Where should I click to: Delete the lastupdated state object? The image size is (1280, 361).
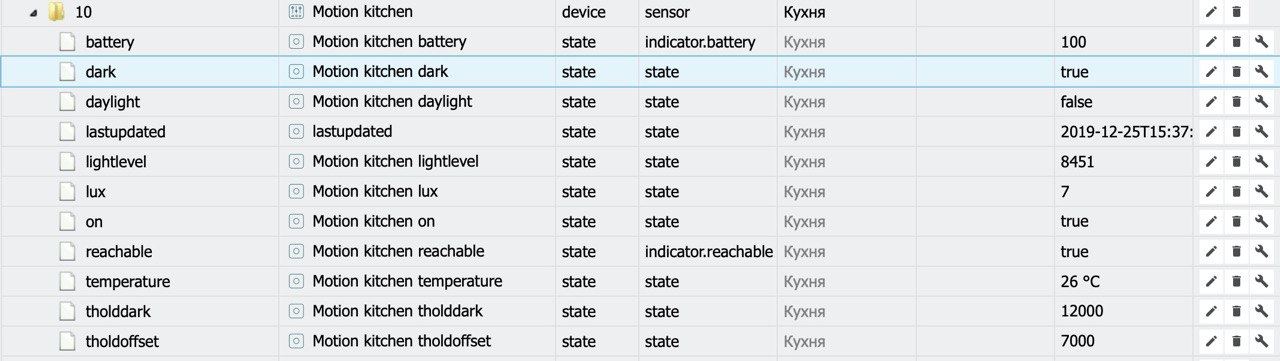pos(1236,132)
